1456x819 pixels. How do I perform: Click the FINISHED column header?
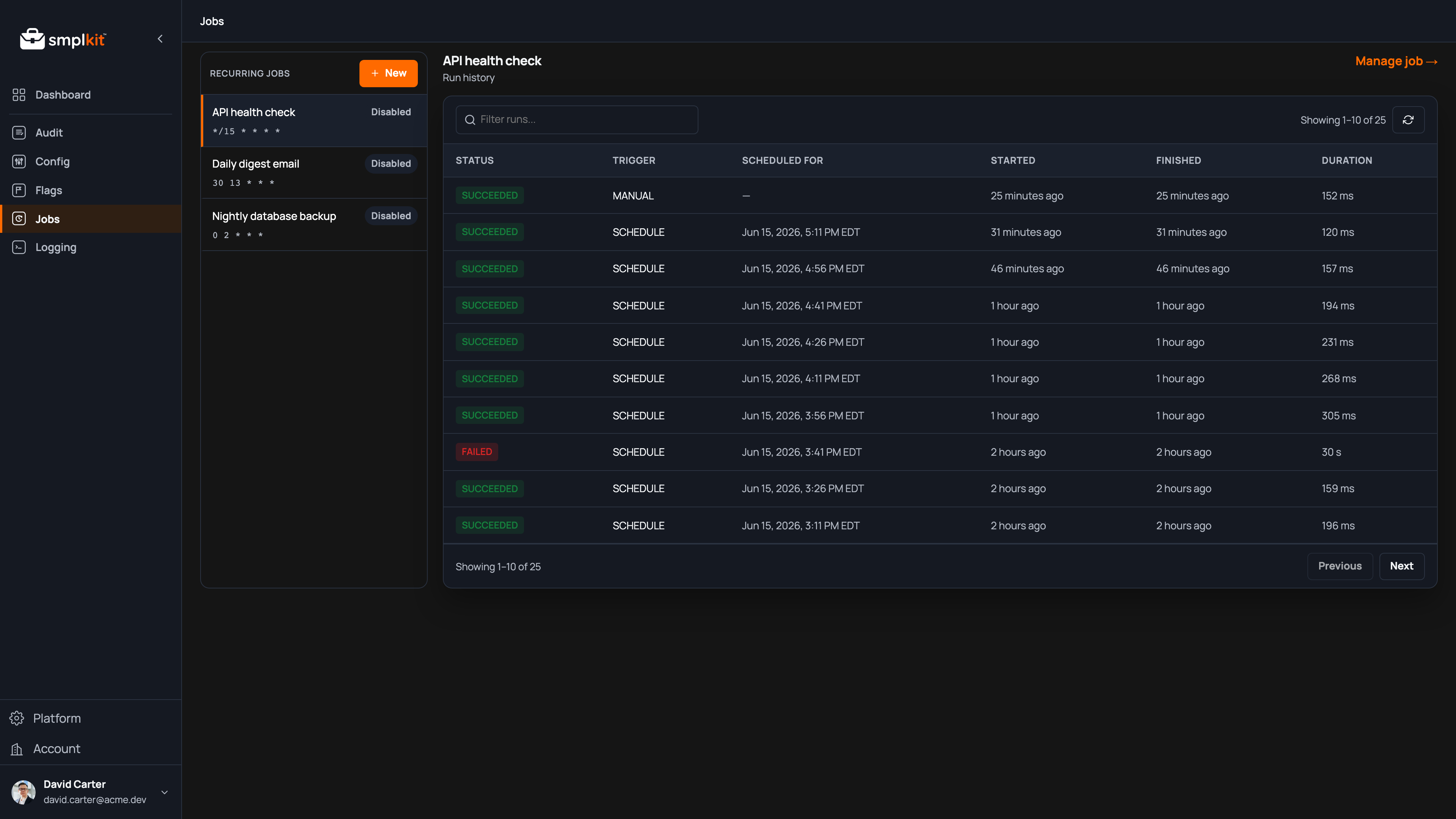click(x=1178, y=160)
